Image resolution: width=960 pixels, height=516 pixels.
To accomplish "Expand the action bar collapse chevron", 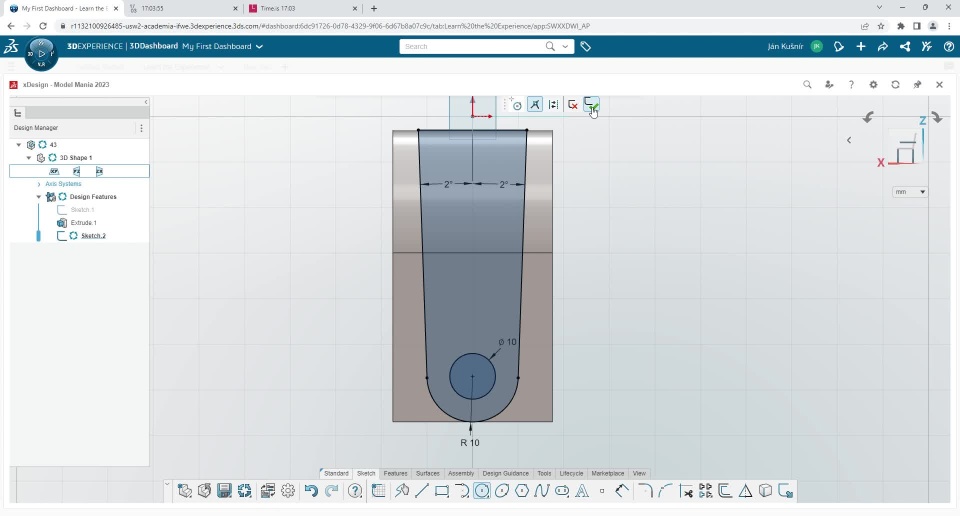I will click(x=167, y=484).
